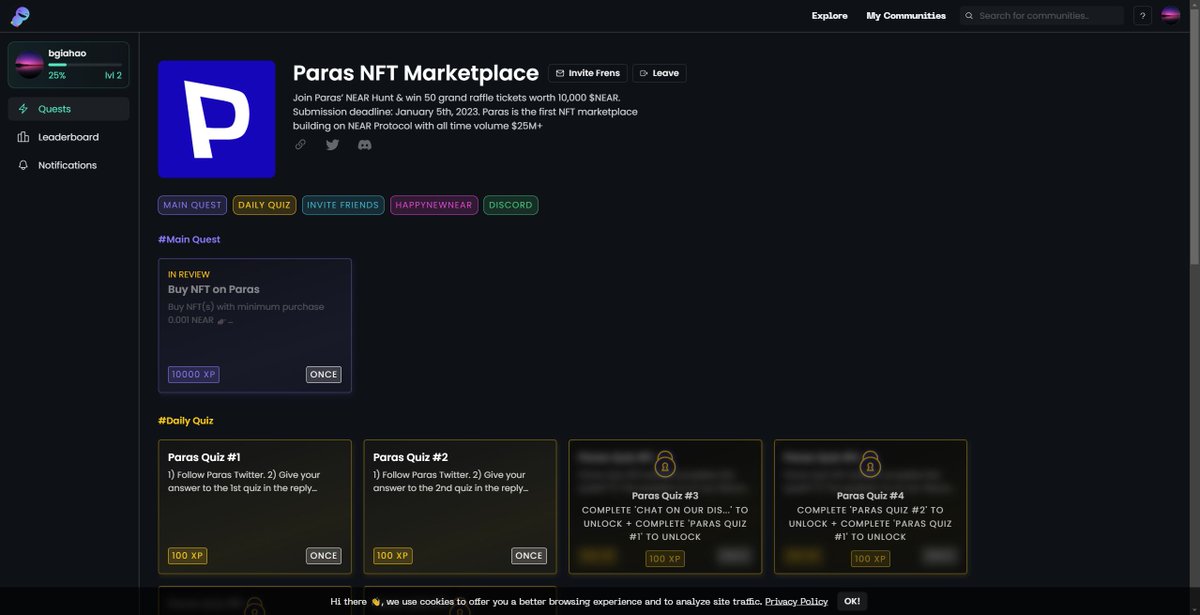Image resolution: width=1200 pixels, height=615 pixels.
Task: Open Quests in the sidebar
Action: click(x=69, y=109)
